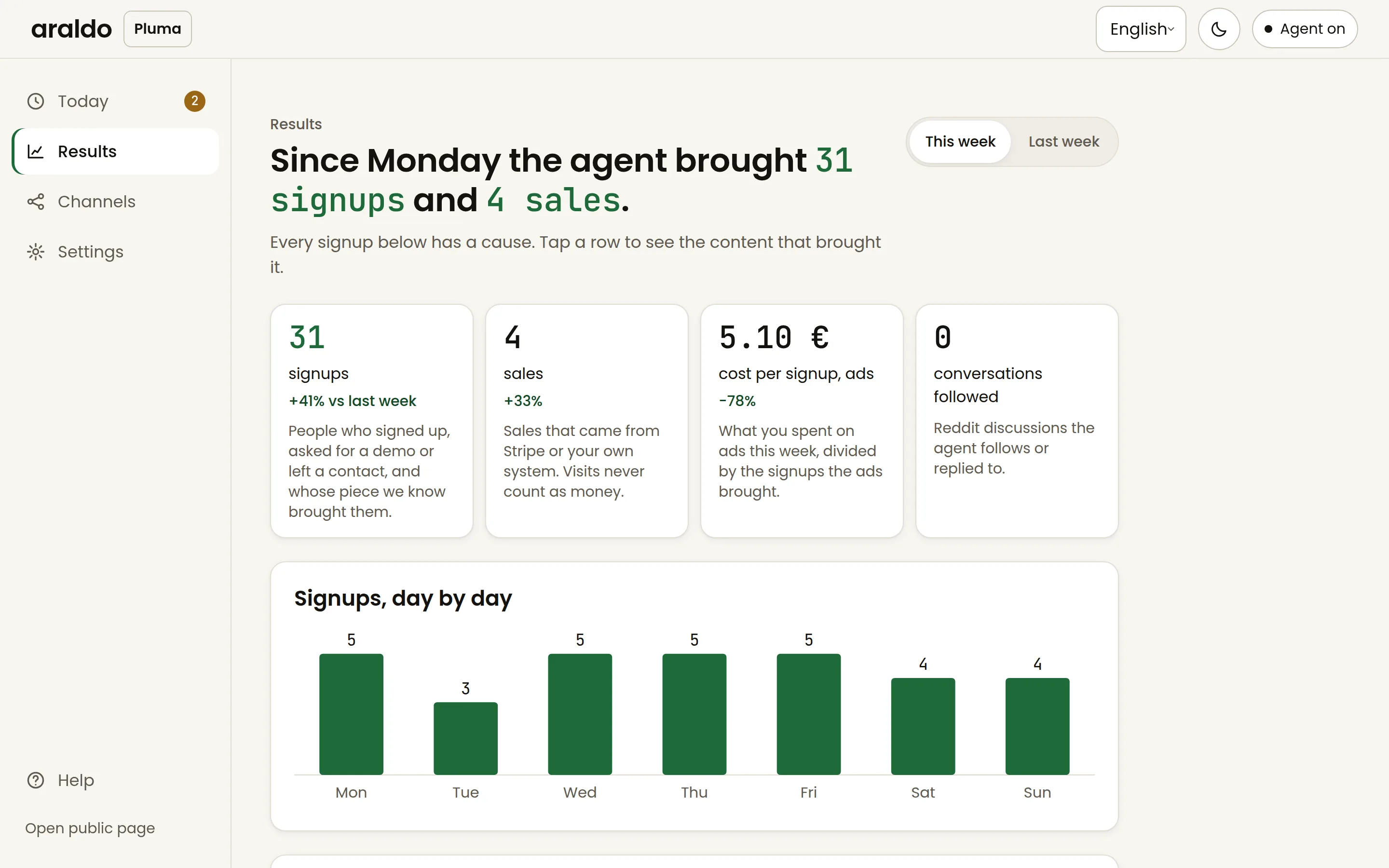Viewport: 1389px width, 868px height.
Task: Click the Tuesday bar showing 3
Action: click(465, 738)
